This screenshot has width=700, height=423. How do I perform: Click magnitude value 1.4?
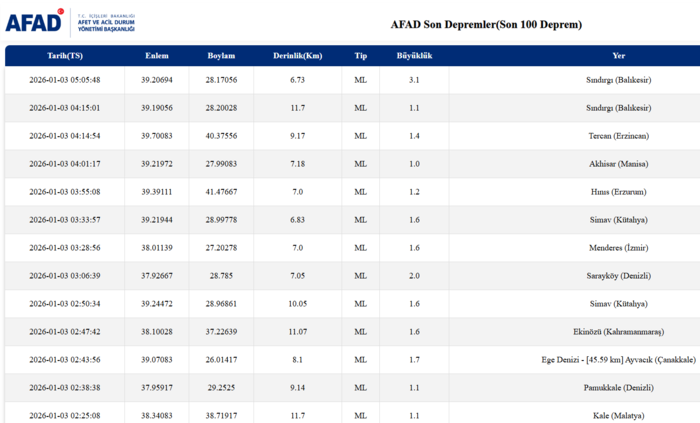[x=414, y=136]
